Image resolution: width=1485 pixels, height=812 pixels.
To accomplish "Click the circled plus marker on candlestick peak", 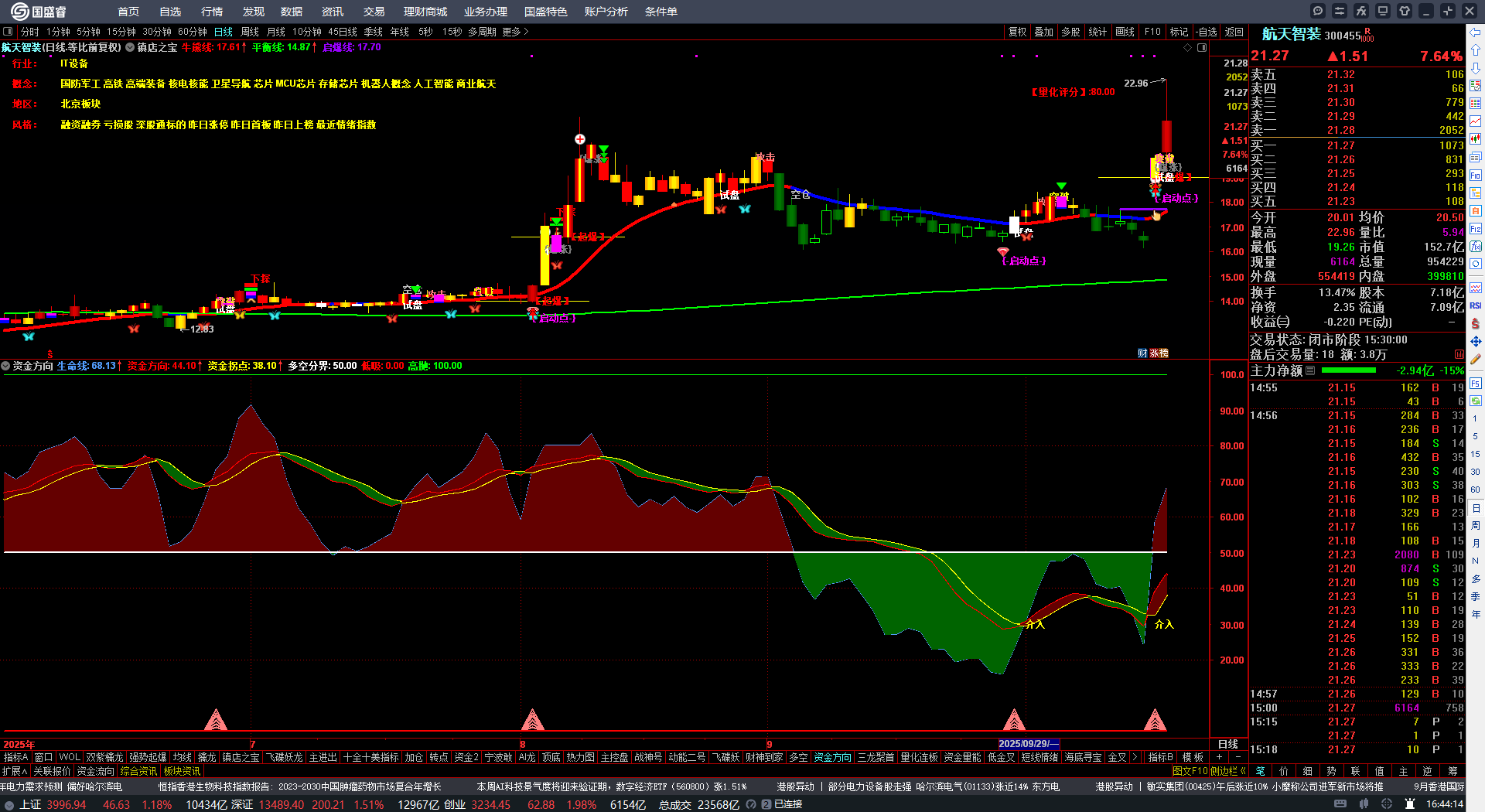I will point(580,139).
